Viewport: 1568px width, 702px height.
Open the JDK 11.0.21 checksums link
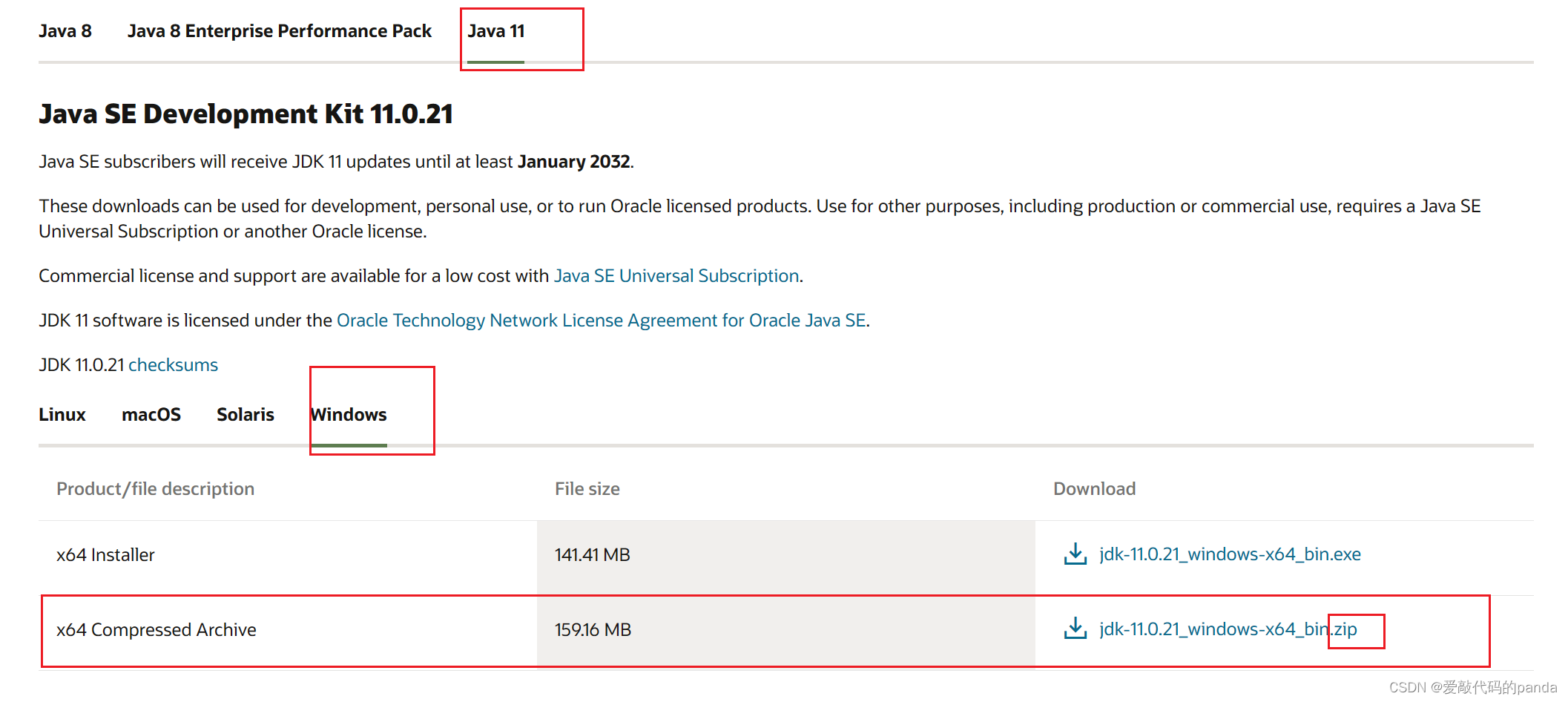point(173,365)
